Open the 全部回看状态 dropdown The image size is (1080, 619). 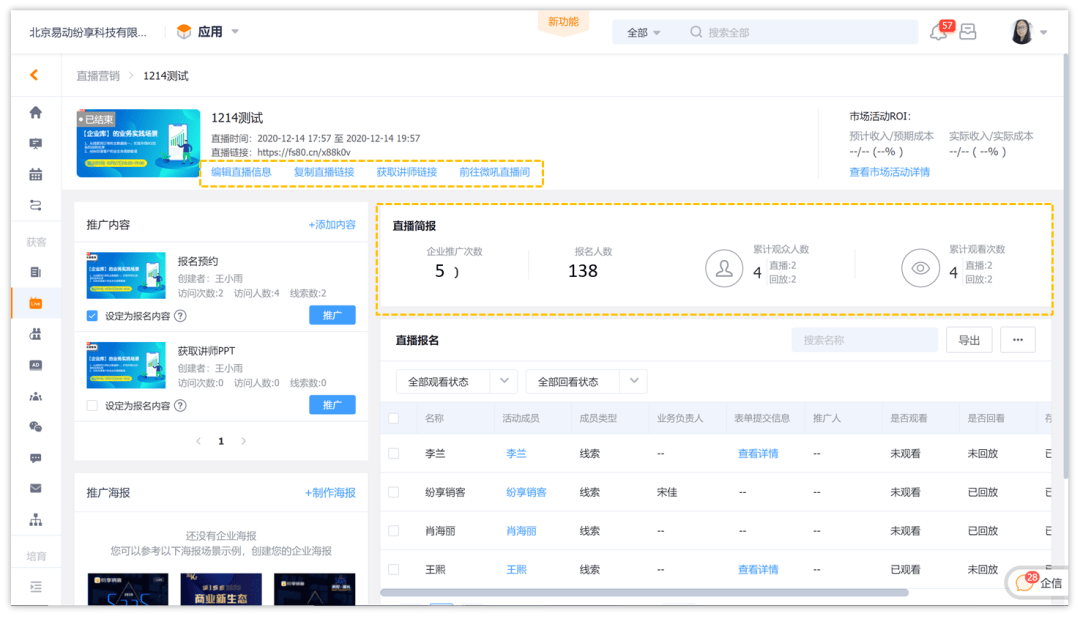[586, 381]
